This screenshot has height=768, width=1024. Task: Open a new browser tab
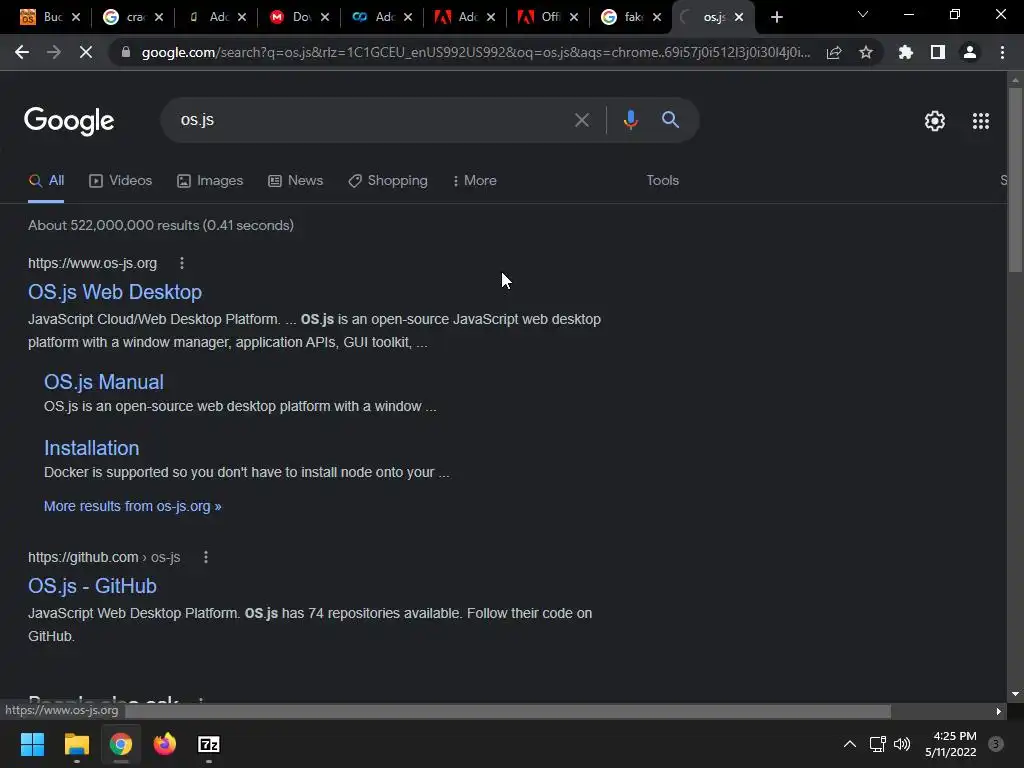point(776,17)
